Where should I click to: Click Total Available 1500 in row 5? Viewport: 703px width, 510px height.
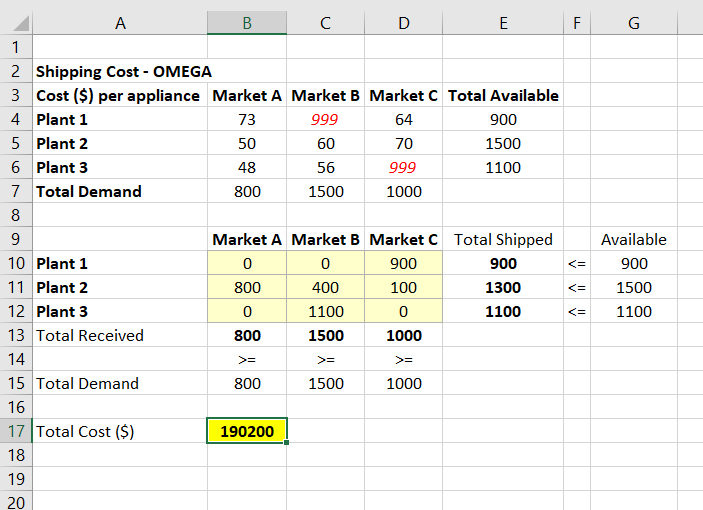[503, 143]
